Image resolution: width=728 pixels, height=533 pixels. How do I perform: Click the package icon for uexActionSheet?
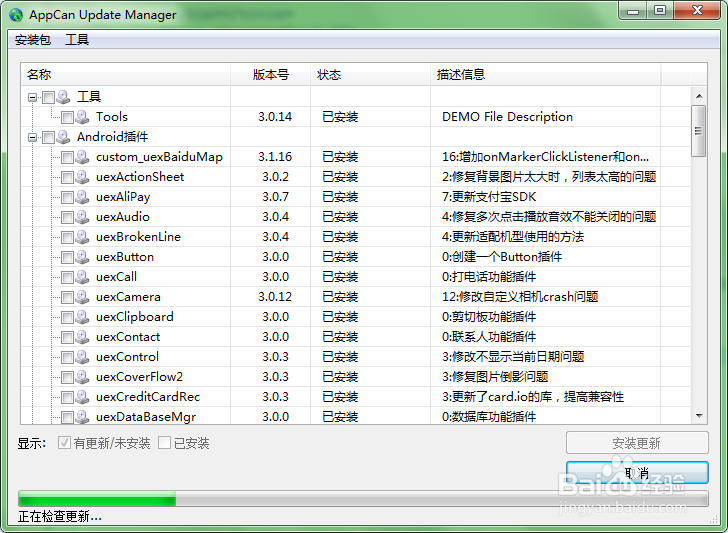(x=82, y=177)
